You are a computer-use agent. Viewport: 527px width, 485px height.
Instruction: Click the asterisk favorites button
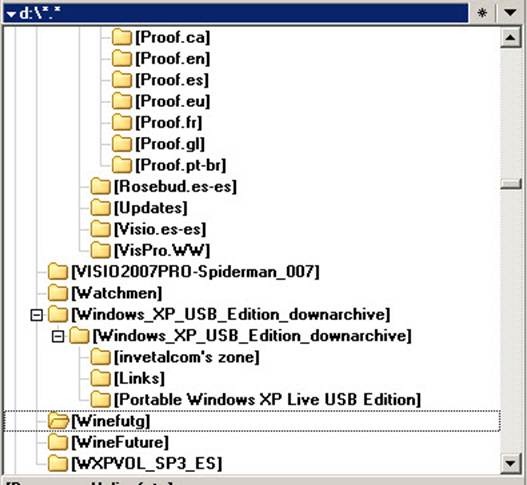tap(482, 13)
